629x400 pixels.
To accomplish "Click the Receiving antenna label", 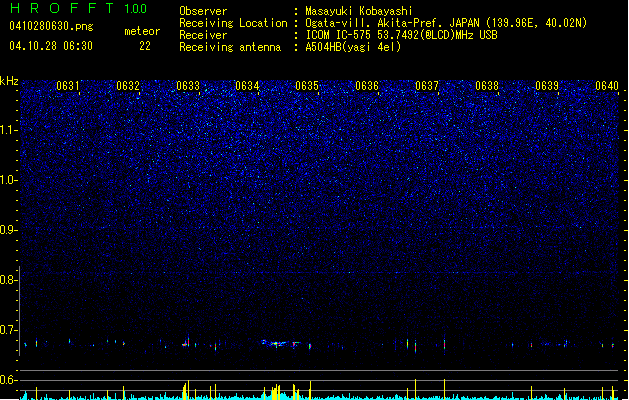I will pyautogui.click(x=230, y=47).
